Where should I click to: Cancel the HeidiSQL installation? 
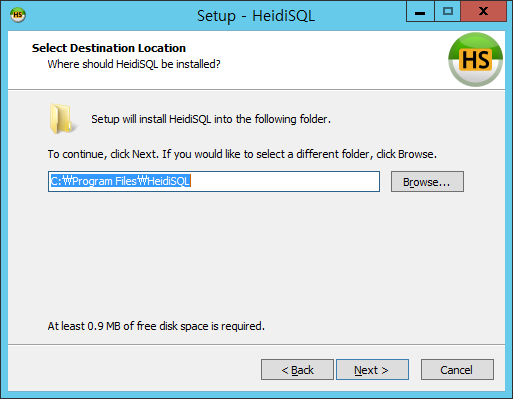[457, 370]
